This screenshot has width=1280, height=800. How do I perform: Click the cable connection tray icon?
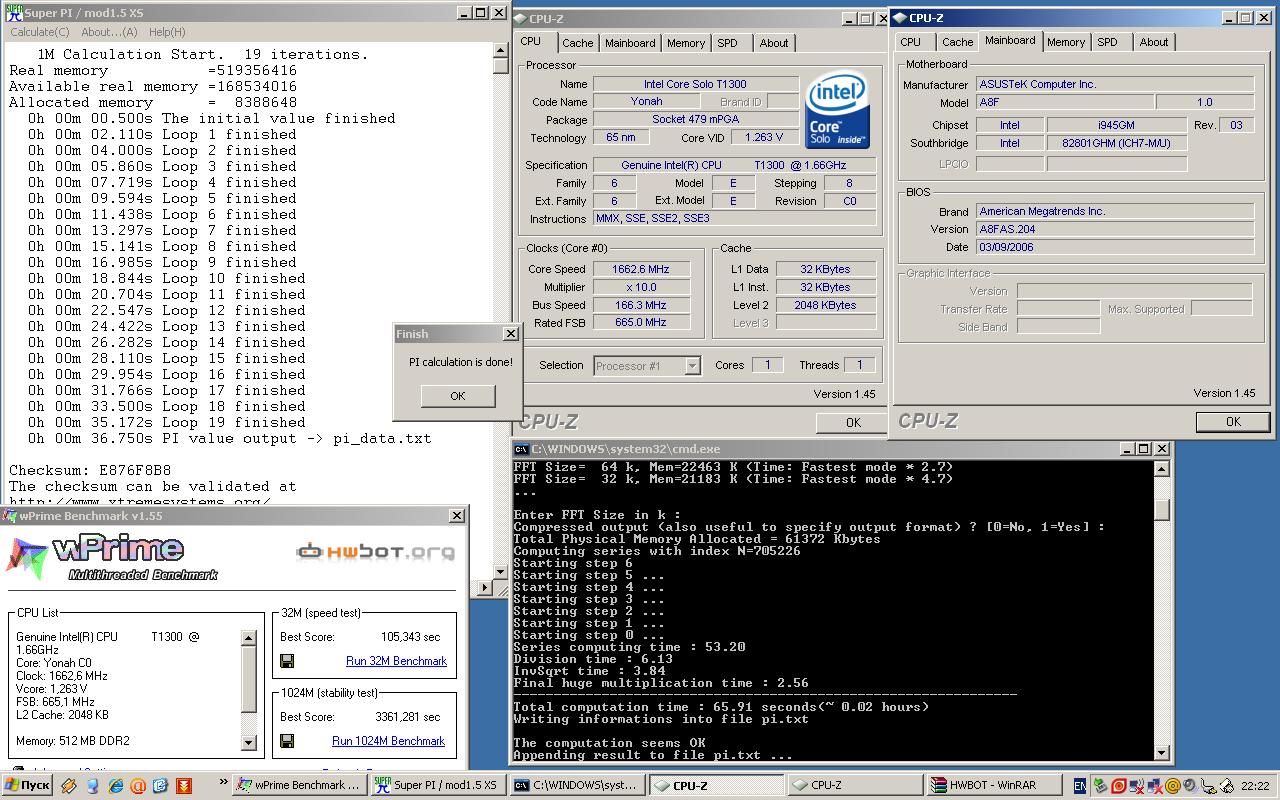tap(1208, 786)
